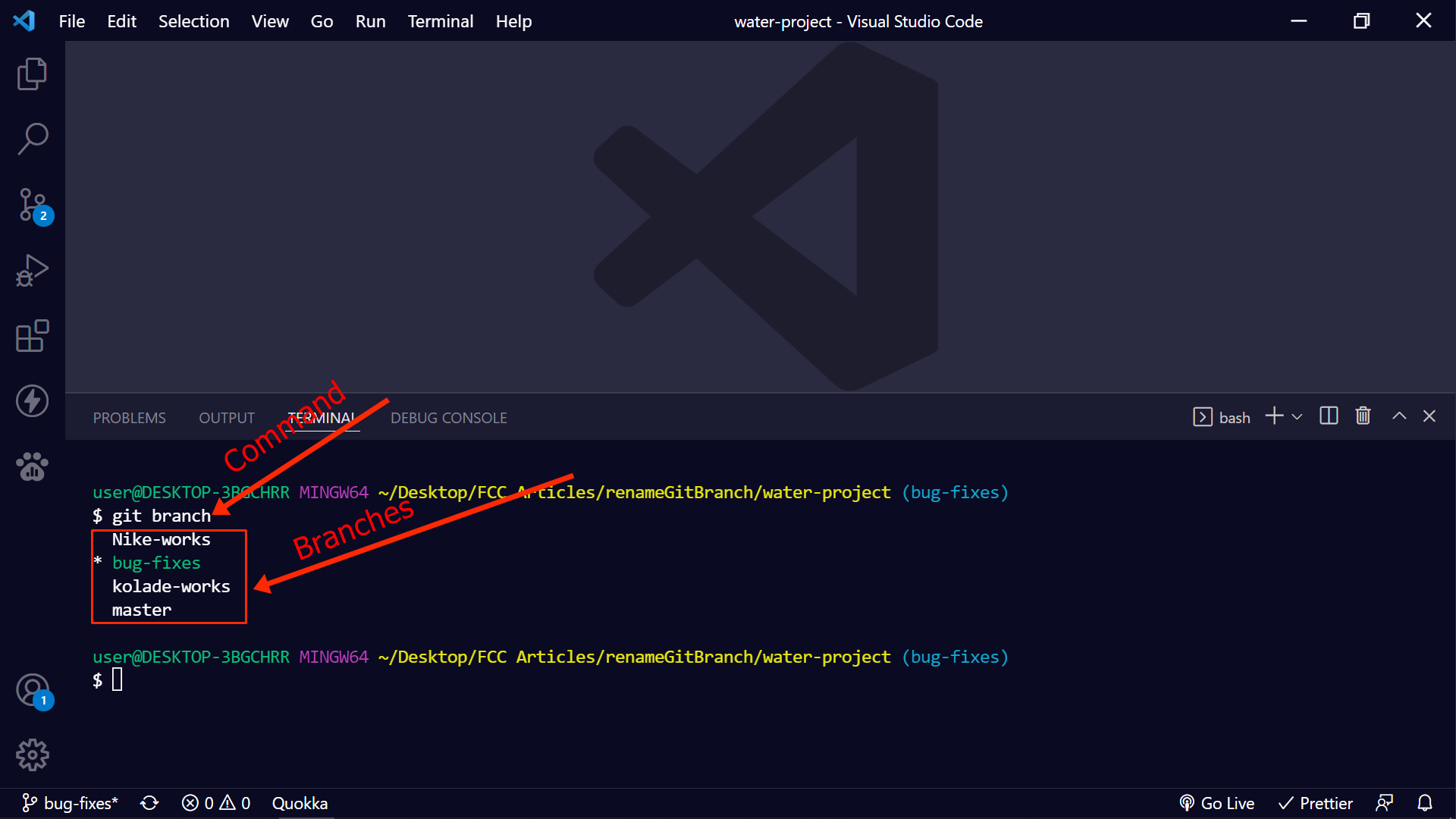Open Run and Debug view

pos(32,270)
